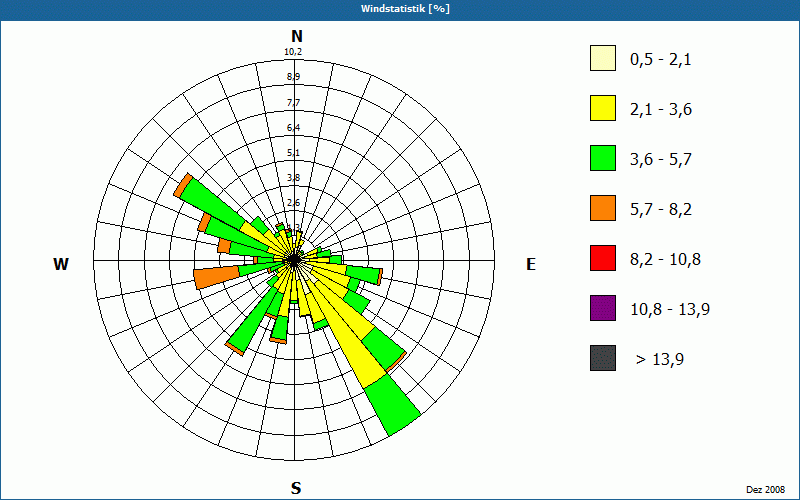Click the yellow 2,1 - 3,6 legend swatch

tap(603, 108)
